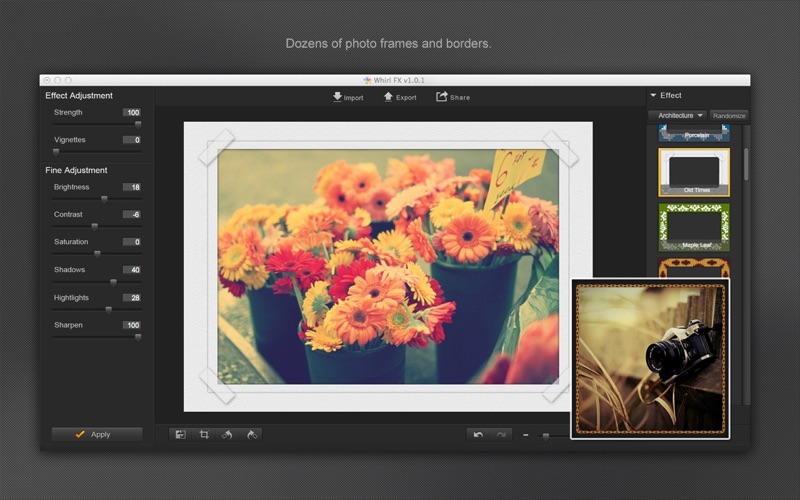Click the Undo arrow icon

coord(478,435)
